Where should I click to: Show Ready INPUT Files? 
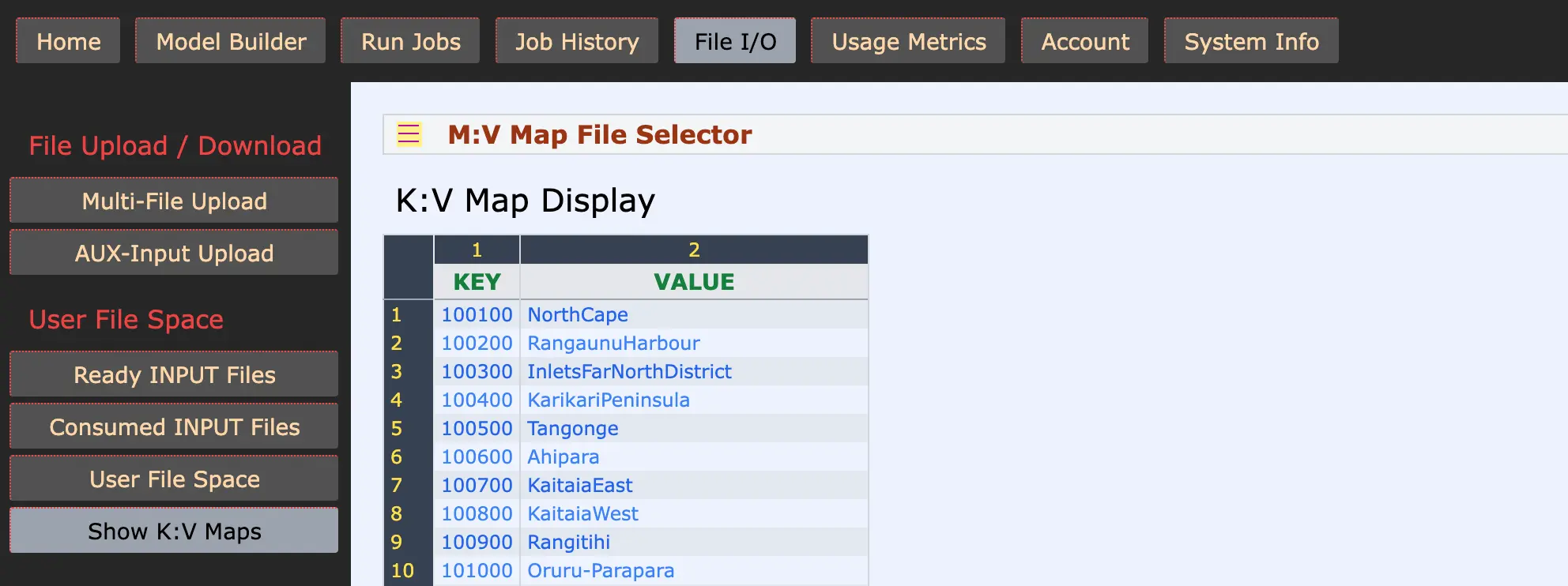[x=174, y=374]
